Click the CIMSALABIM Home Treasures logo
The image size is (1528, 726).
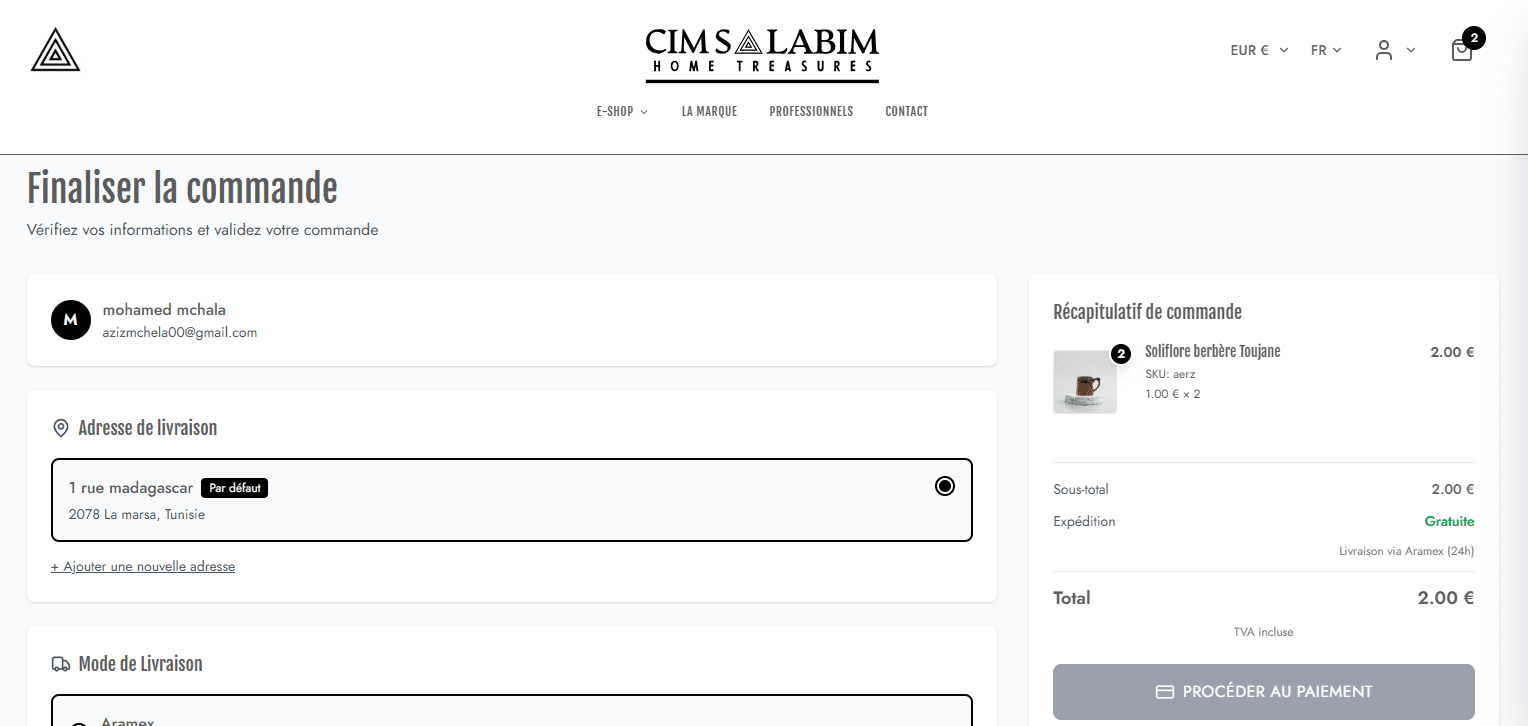[762, 54]
